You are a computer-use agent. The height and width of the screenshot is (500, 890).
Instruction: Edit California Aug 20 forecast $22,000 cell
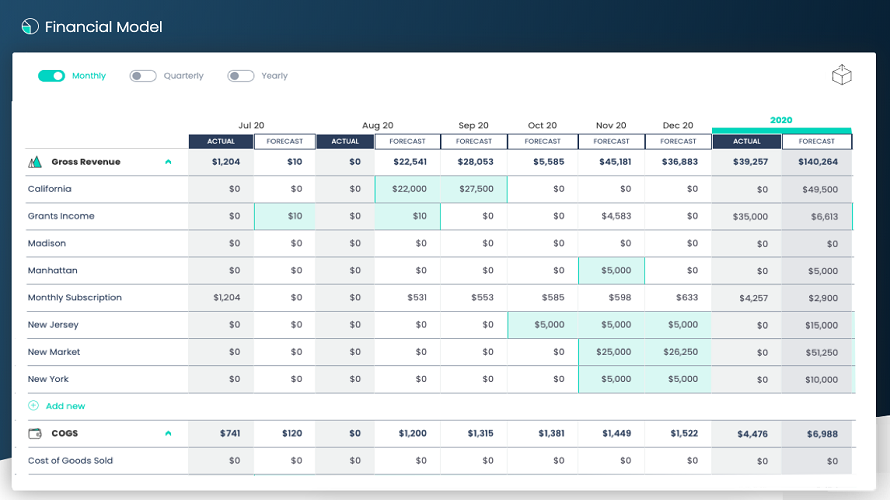(x=408, y=189)
